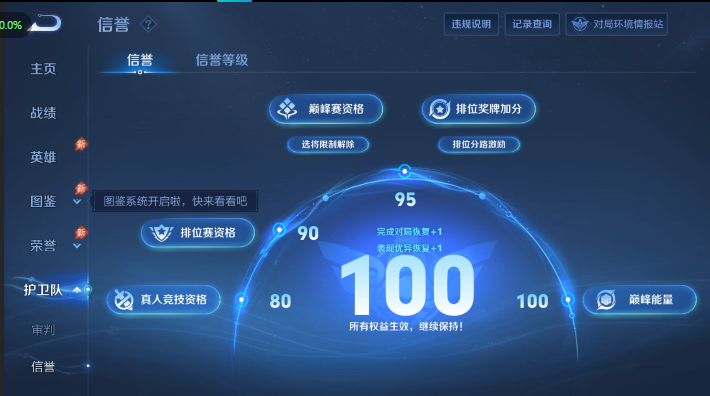This screenshot has height=396, width=710.
Task: Open the question mark help icon beside 信誉
Action: [148, 24]
